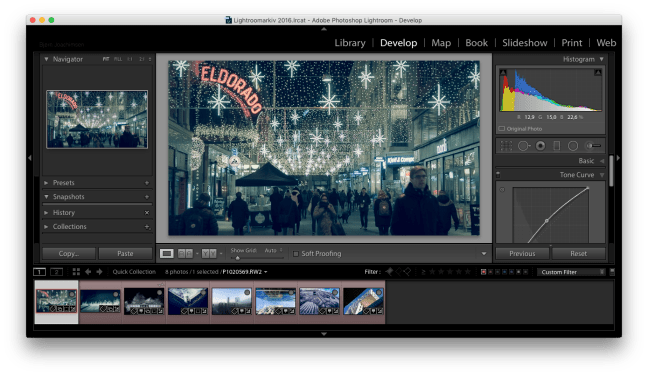Image resolution: width=648 pixels, height=375 pixels.
Task: Select Loupe view mode icon
Action: click(167, 253)
